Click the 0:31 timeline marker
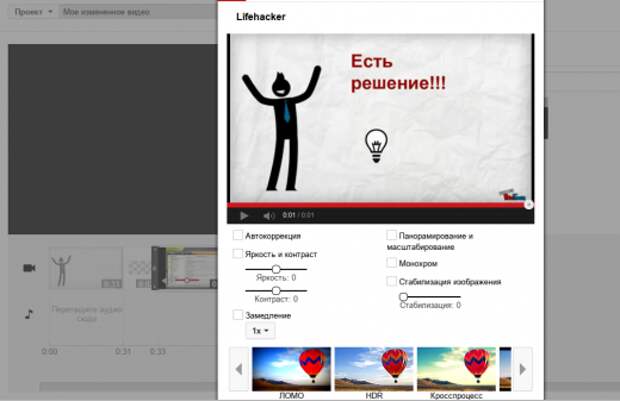 (123, 351)
